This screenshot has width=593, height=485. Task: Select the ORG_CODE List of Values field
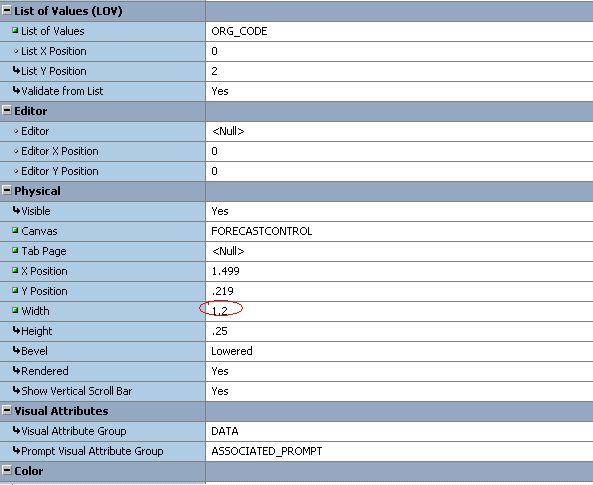pos(399,31)
